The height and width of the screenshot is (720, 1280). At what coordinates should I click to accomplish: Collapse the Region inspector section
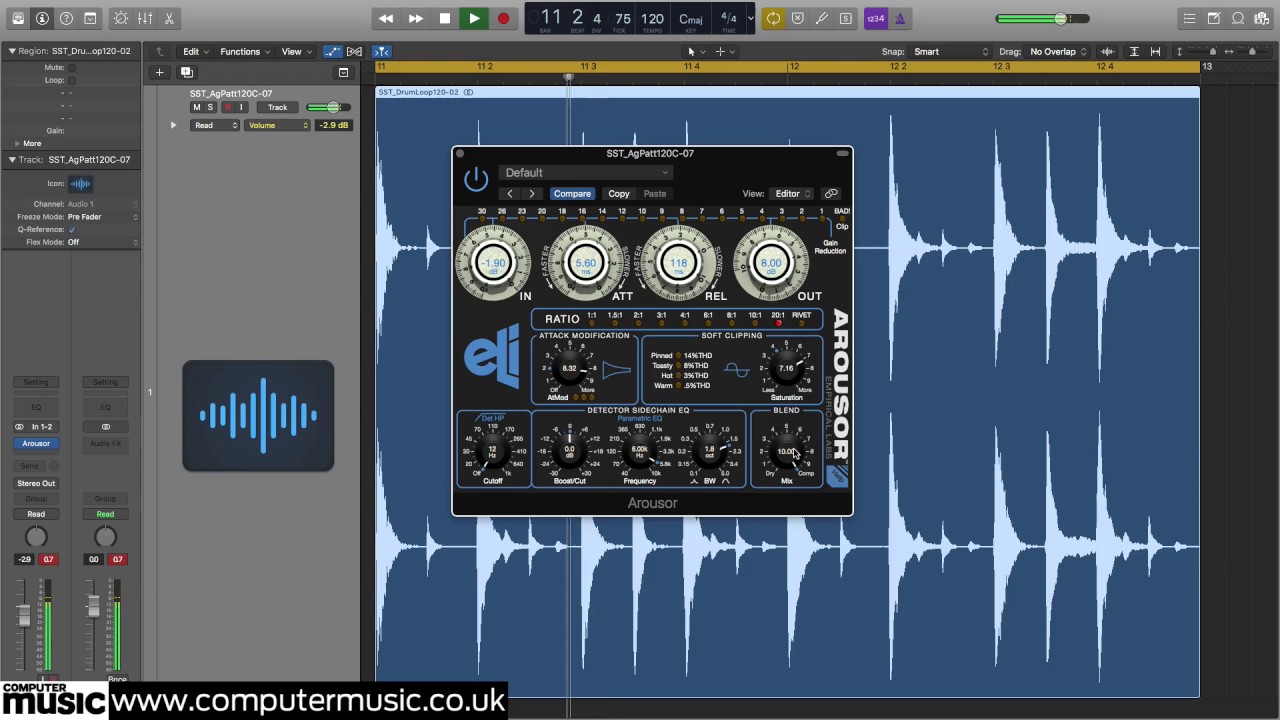pyautogui.click(x=12, y=51)
